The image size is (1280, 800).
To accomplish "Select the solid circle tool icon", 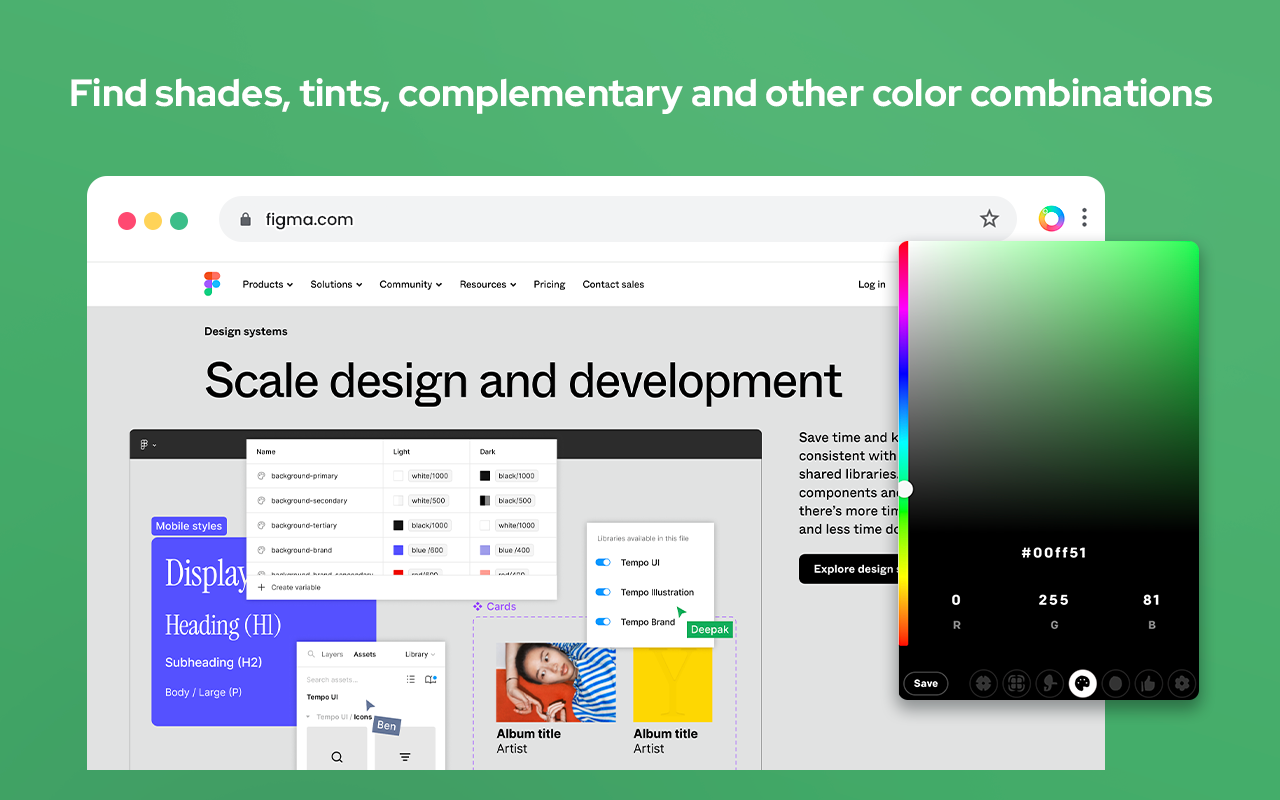I will 1116,684.
